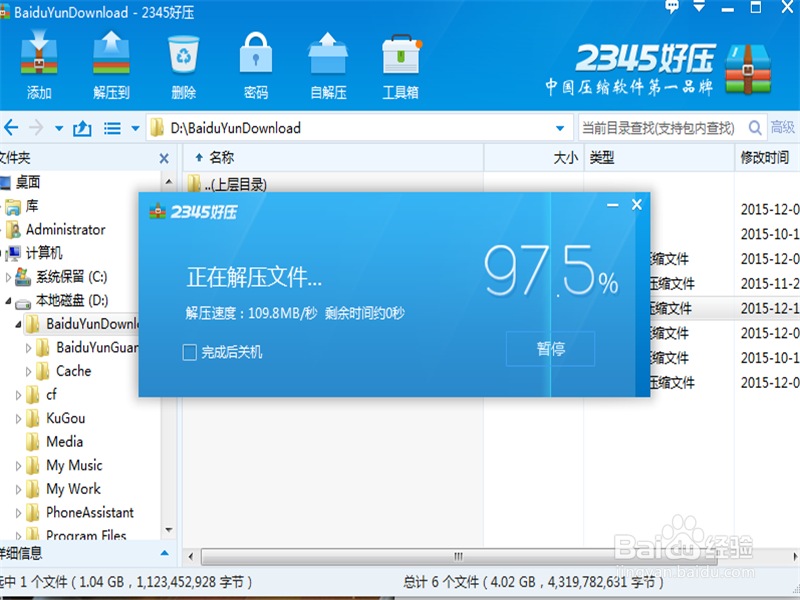The width and height of the screenshot is (800, 600).
Task: Open 高级 advanced search link
Action: pos(783,127)
